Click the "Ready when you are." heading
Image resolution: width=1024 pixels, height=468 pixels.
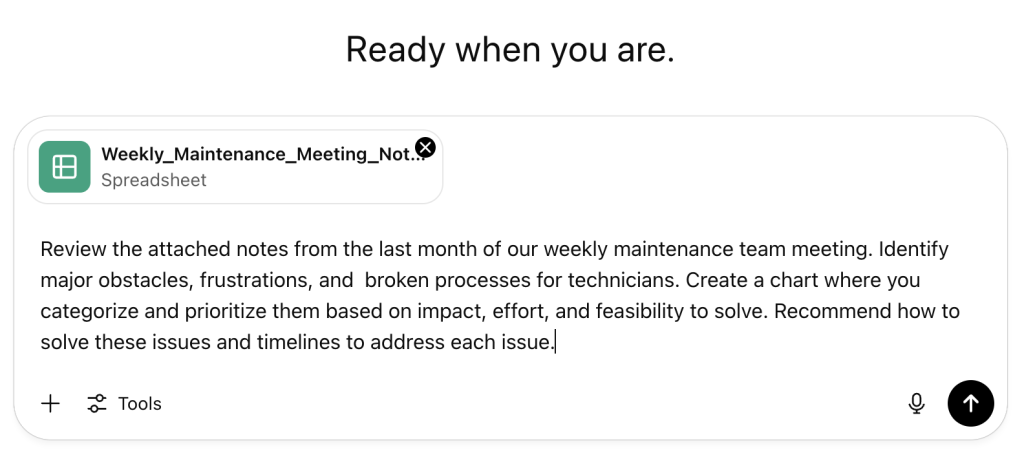pos(510,49)
